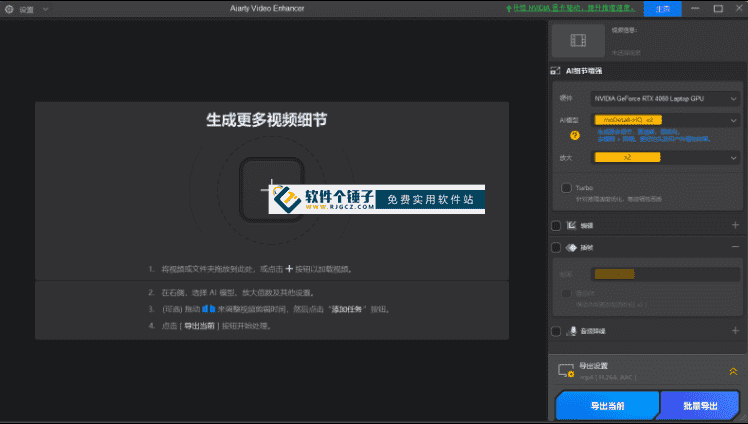
Task: Click the video info filmstrip thumbnail
Action: [578, 41]
